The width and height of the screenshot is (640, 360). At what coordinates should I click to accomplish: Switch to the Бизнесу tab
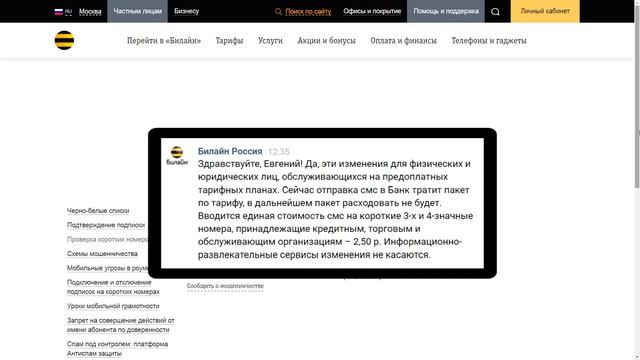click(187, 11)
